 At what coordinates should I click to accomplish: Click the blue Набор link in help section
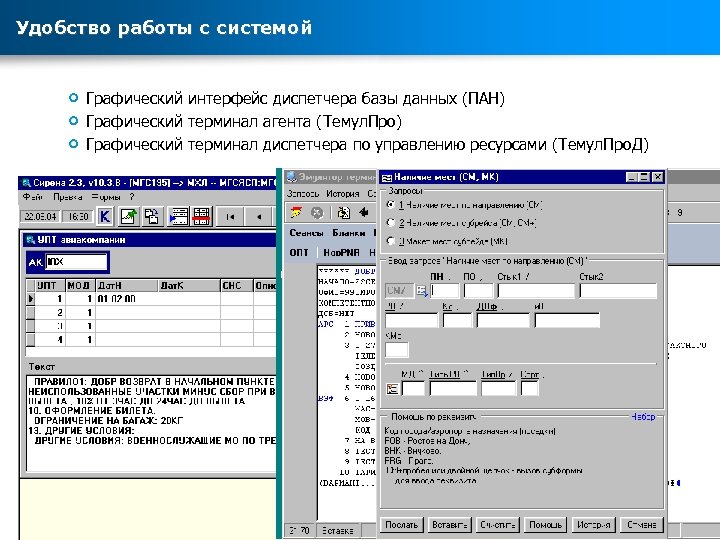point(643,416)
